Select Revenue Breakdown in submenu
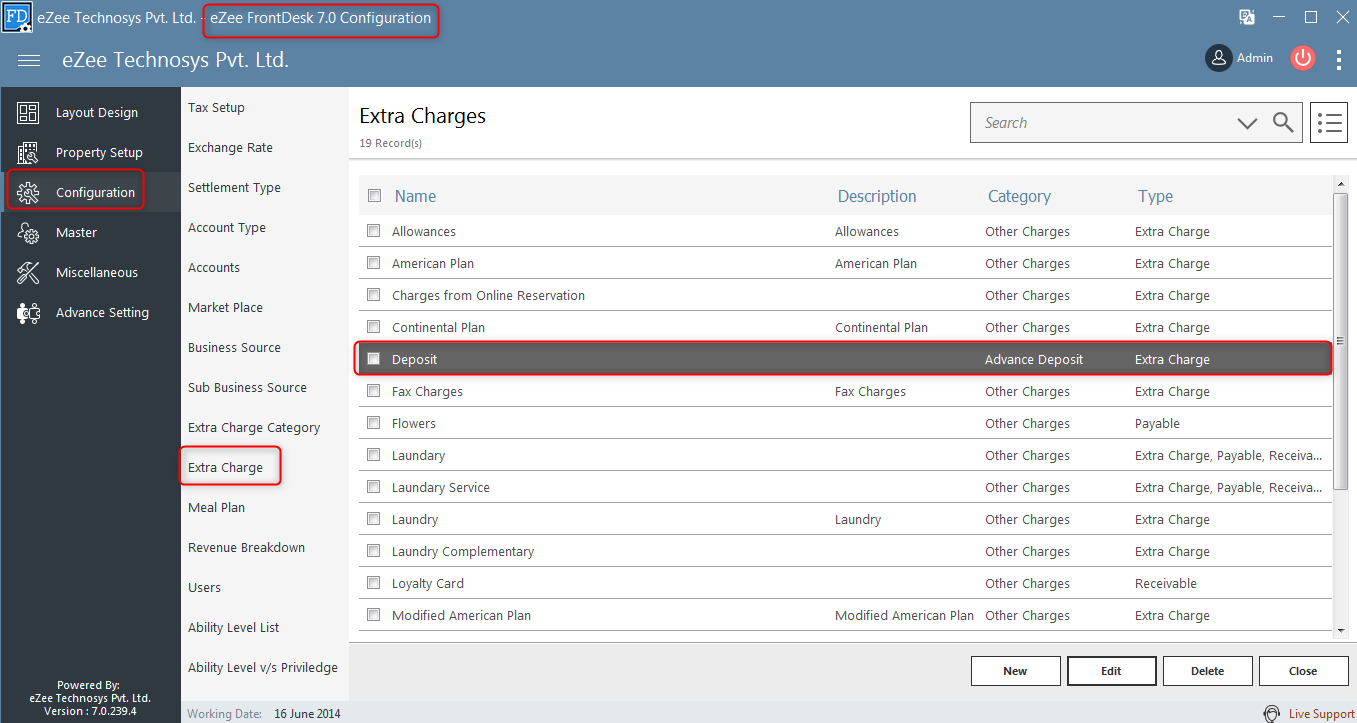This screenshot has height=723, width=1357. coord(246,548)
